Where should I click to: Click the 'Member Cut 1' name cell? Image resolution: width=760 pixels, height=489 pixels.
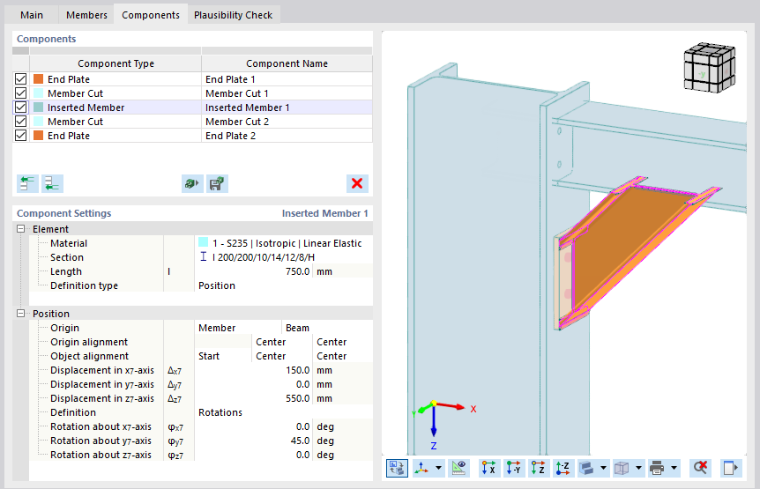point(287,93)
